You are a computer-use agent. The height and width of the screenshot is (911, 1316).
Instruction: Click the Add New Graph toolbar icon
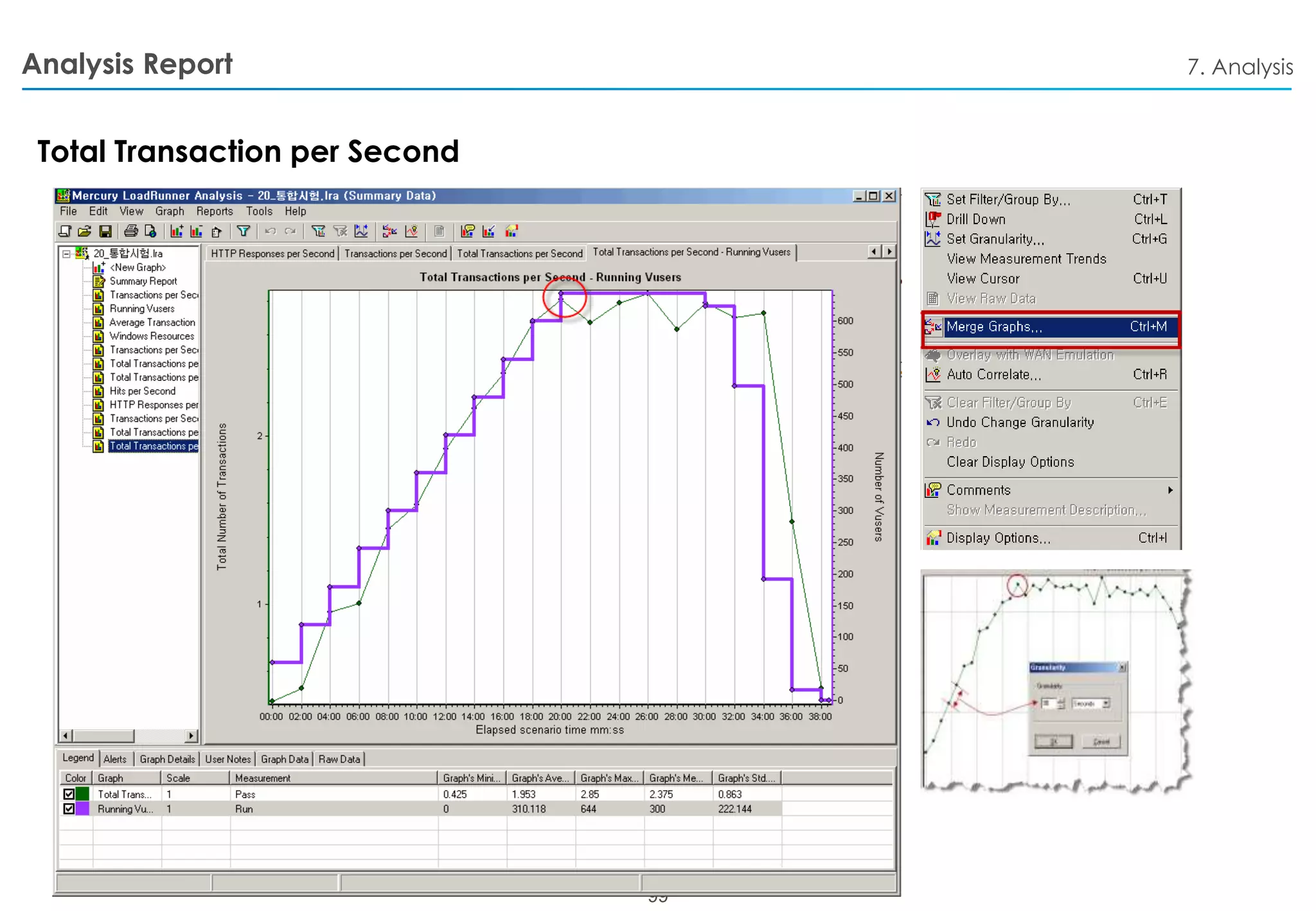coord(177,231)
